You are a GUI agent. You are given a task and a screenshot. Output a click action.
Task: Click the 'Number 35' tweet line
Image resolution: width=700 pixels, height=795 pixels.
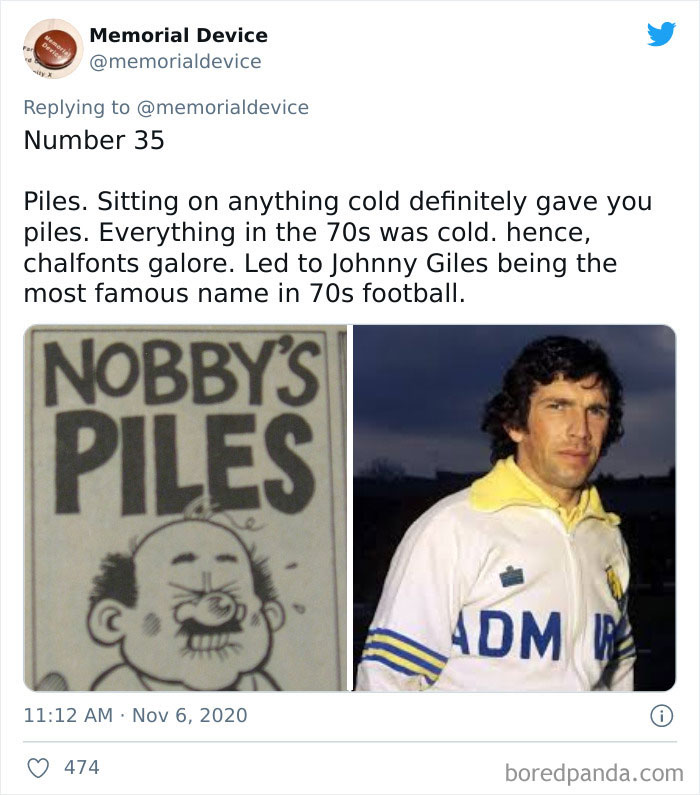(x=94, y=140)
